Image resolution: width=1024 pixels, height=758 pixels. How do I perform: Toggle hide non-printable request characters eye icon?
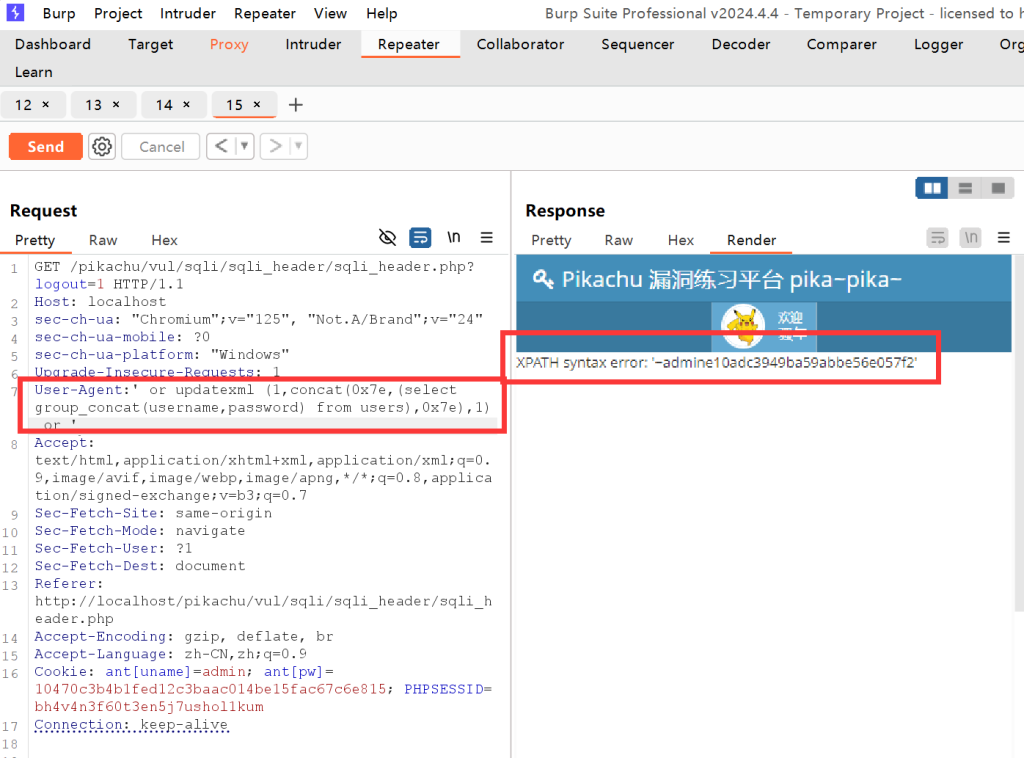[x=387, y=238]
